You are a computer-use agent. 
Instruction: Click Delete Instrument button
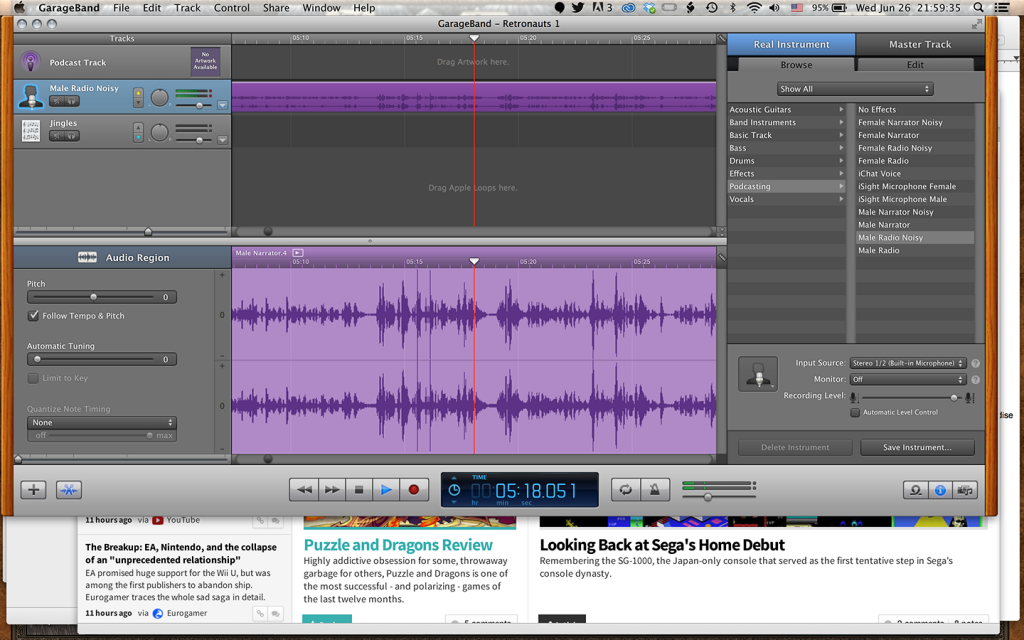[795, 447]
